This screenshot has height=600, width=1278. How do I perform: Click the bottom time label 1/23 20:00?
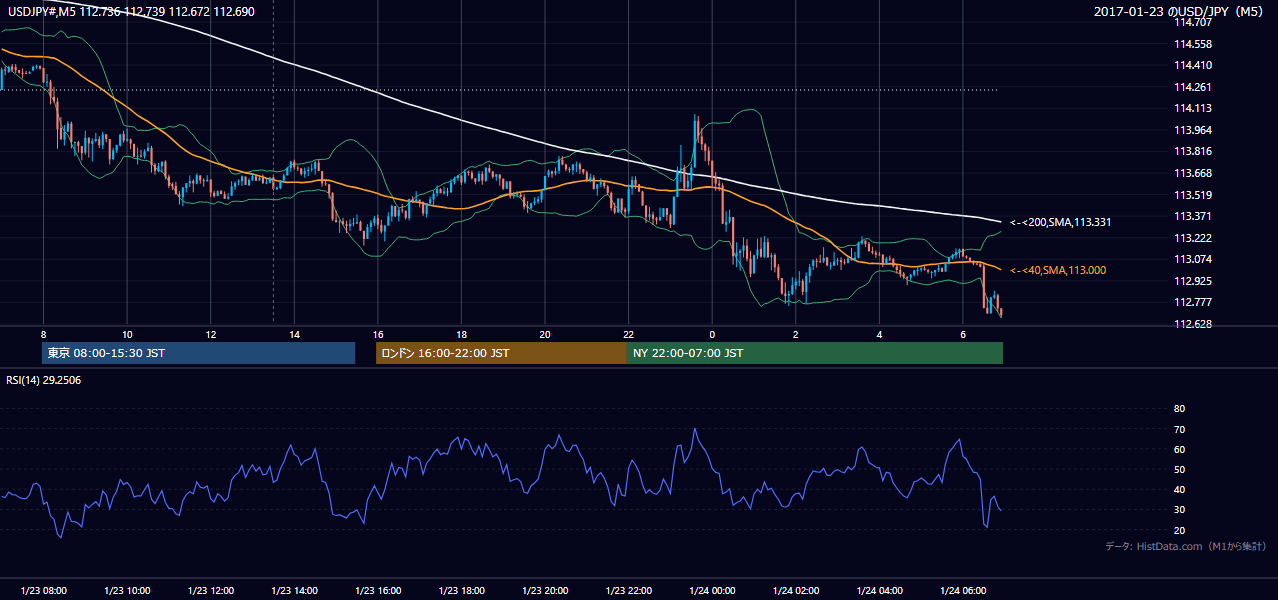[545, 591]
